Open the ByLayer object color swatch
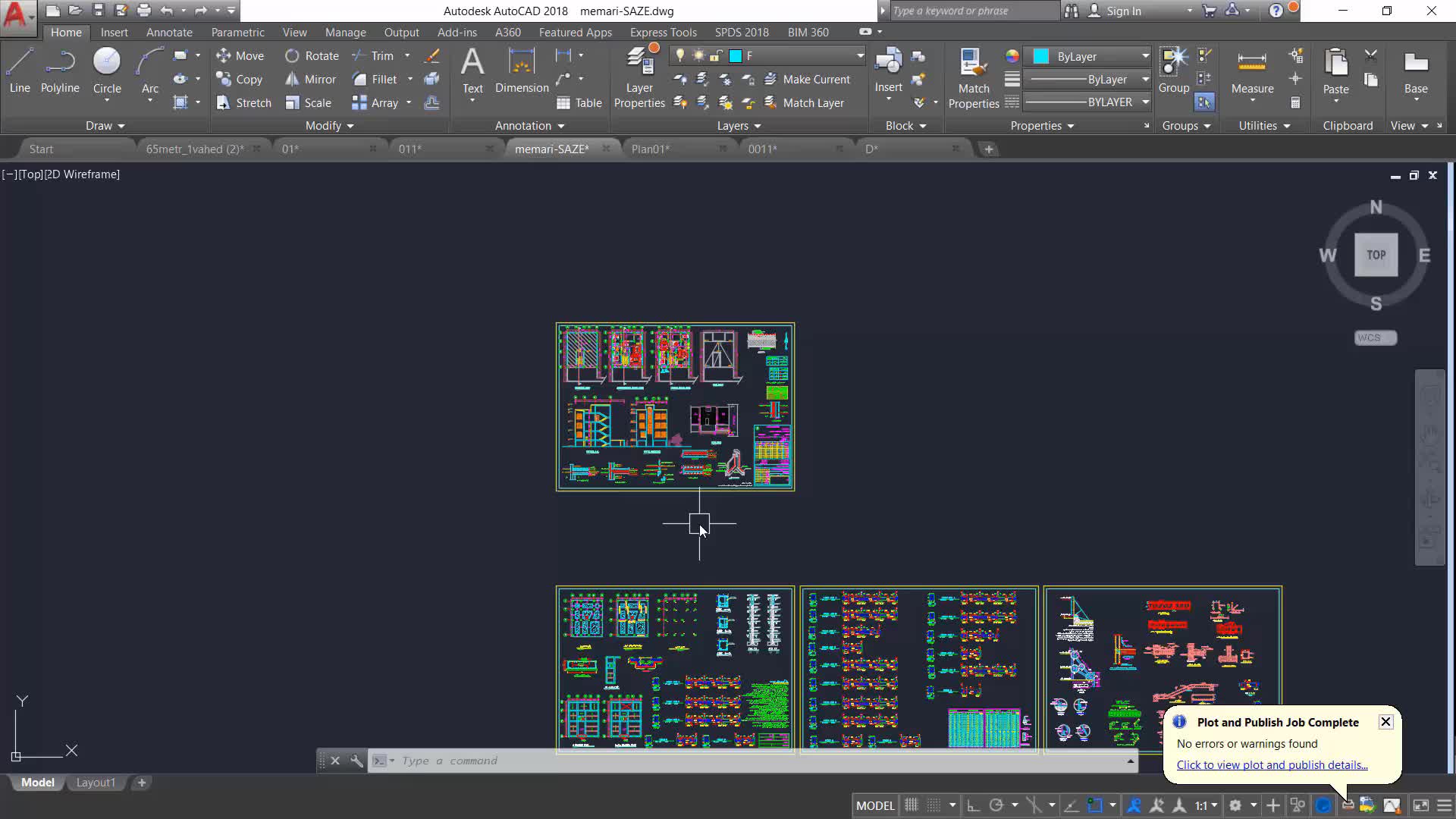Viewport: 1456px width, 819px height. pos(1041,57)
